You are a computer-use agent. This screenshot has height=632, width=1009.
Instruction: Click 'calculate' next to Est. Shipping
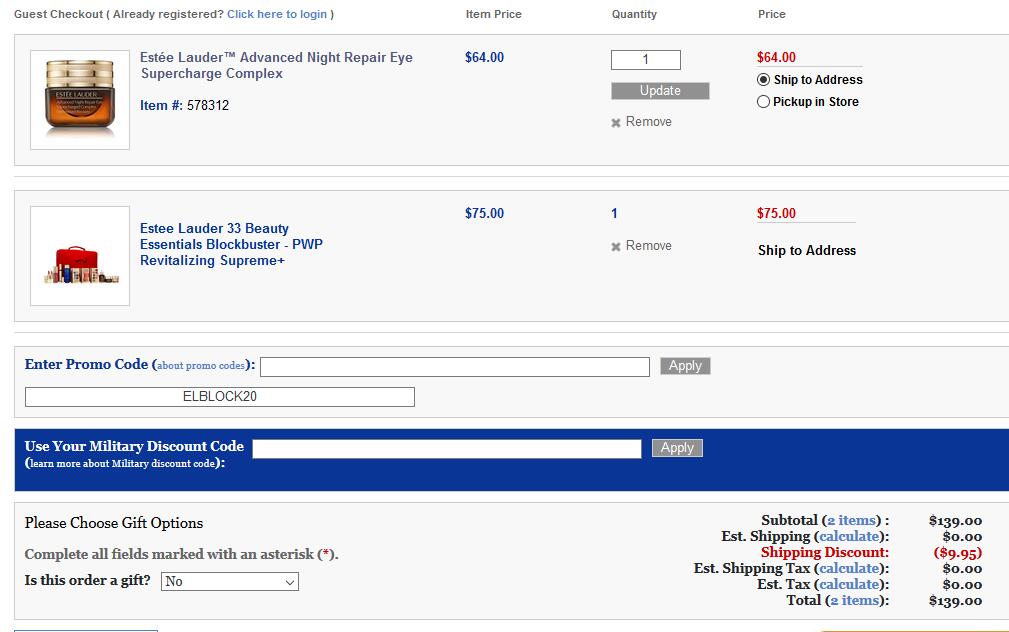(x=849, y=537)
